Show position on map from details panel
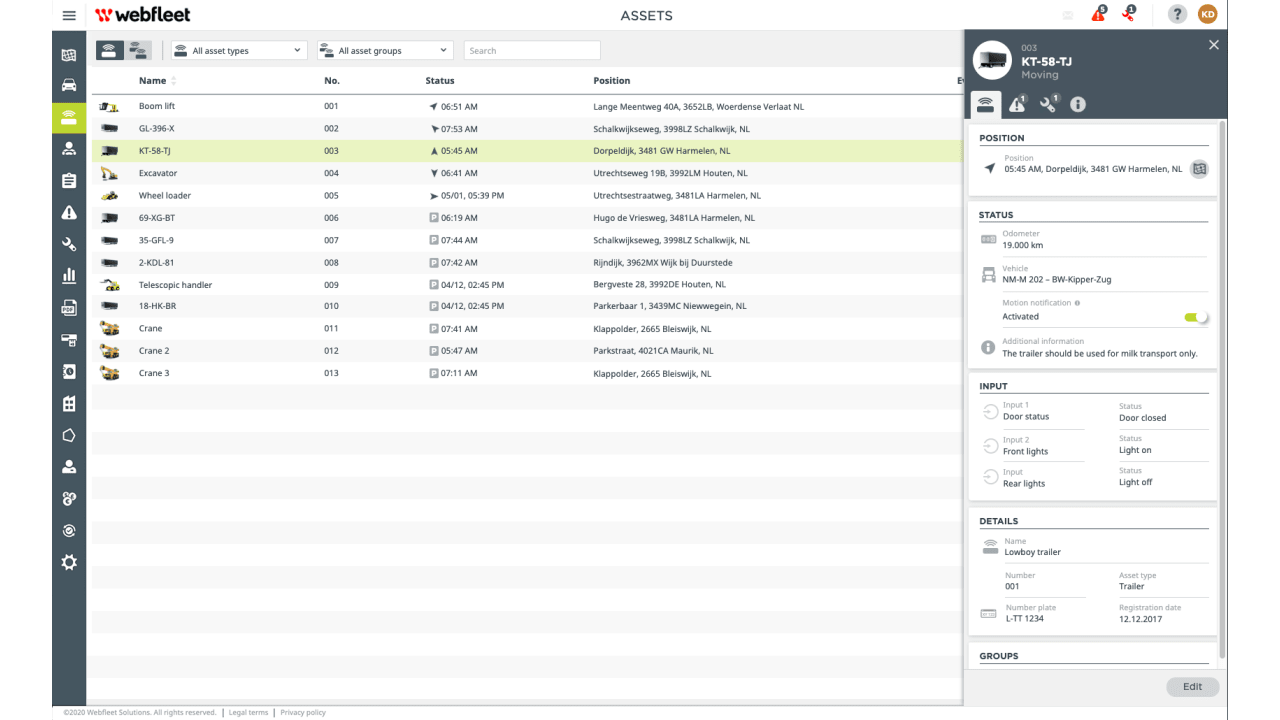The height and width of the screenshot is (720, 1280). (x=1199, y=169)
